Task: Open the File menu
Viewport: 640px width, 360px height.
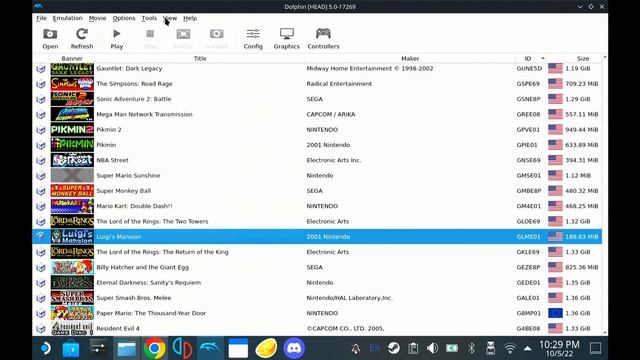Action: (x=41, y=18)
